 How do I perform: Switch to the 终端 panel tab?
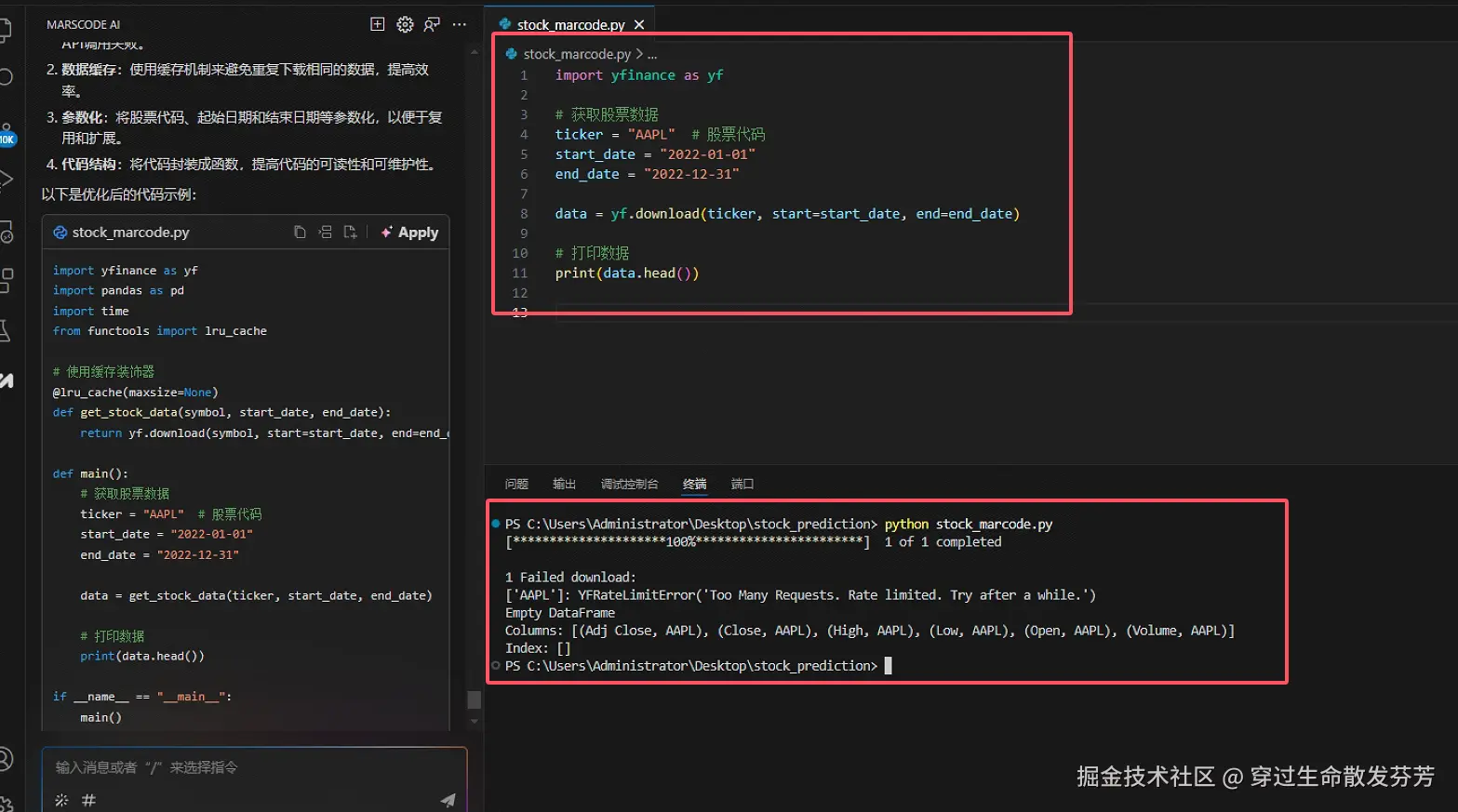click(694, 484)
